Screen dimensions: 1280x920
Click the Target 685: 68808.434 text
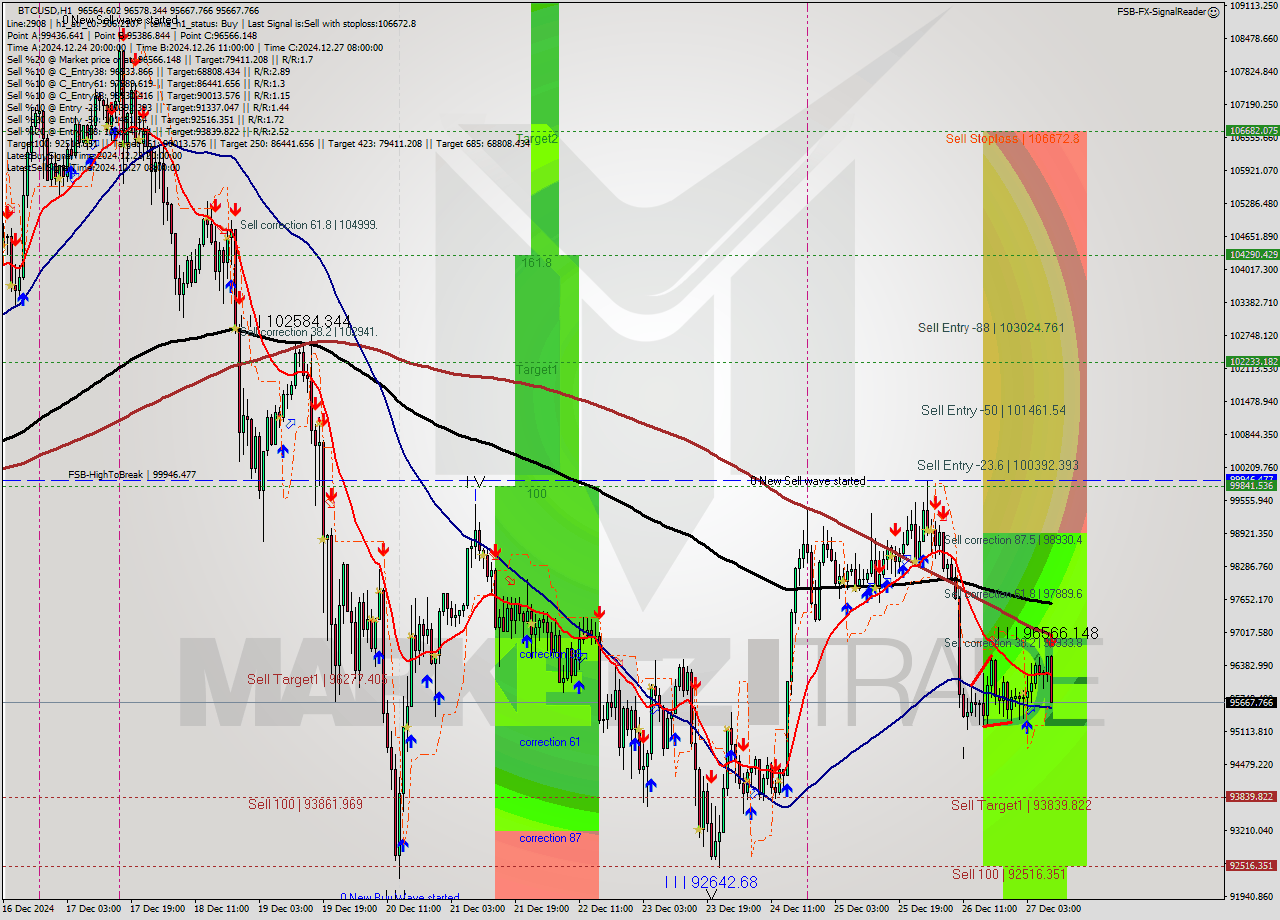pos(483,143)
